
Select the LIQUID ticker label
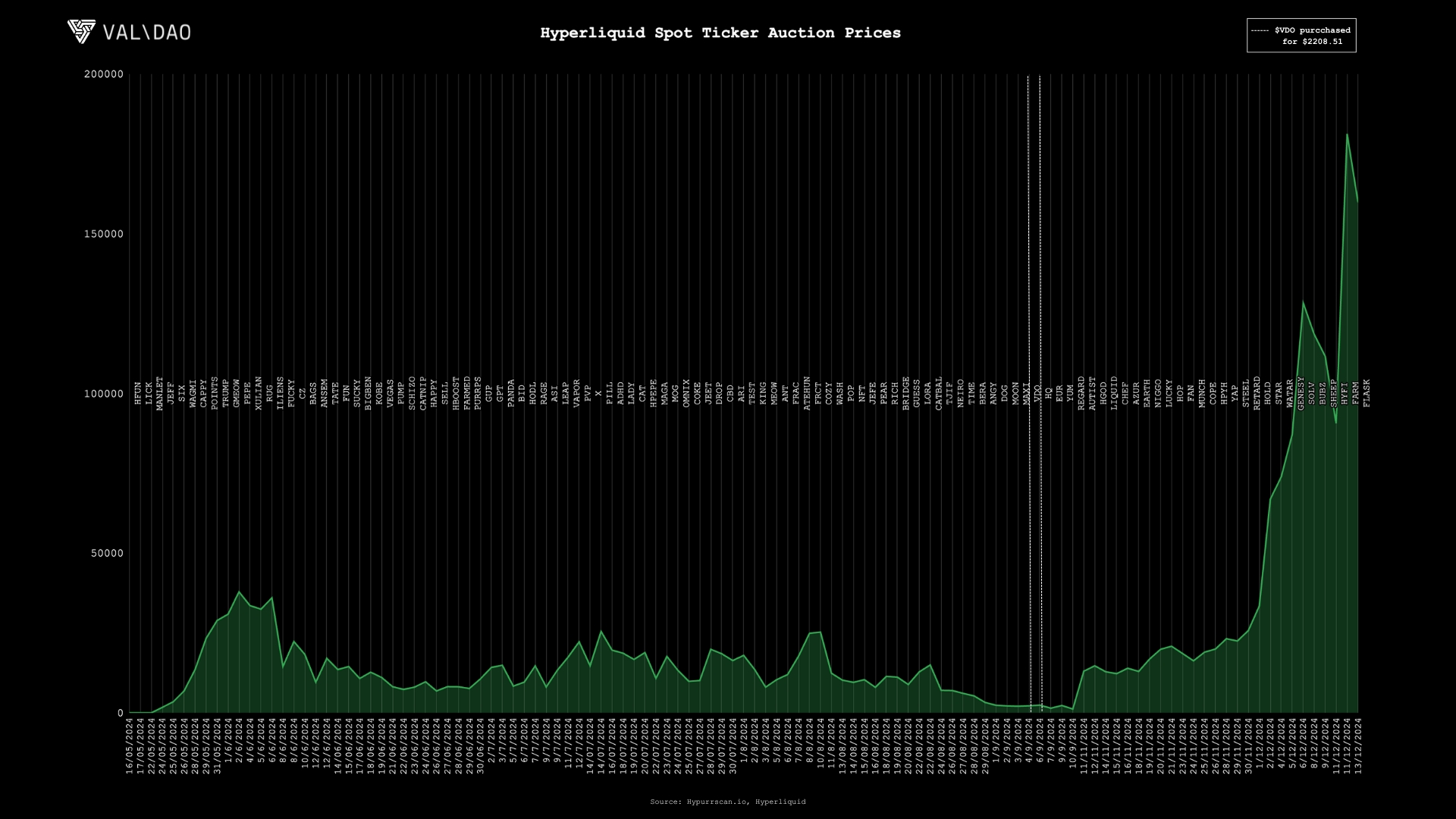click(x=1115, y=394)
